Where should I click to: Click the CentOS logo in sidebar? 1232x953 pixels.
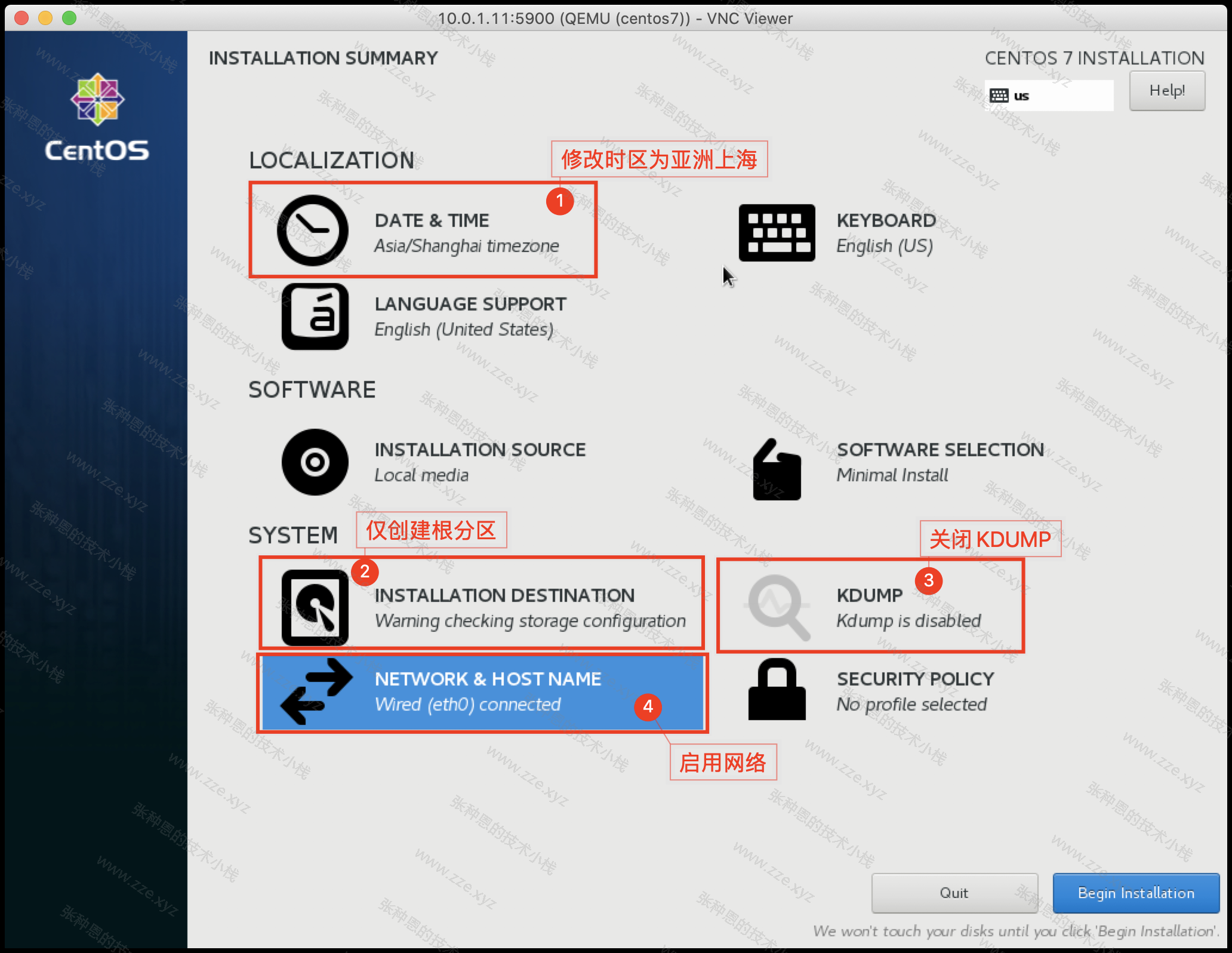coord(97,118)
